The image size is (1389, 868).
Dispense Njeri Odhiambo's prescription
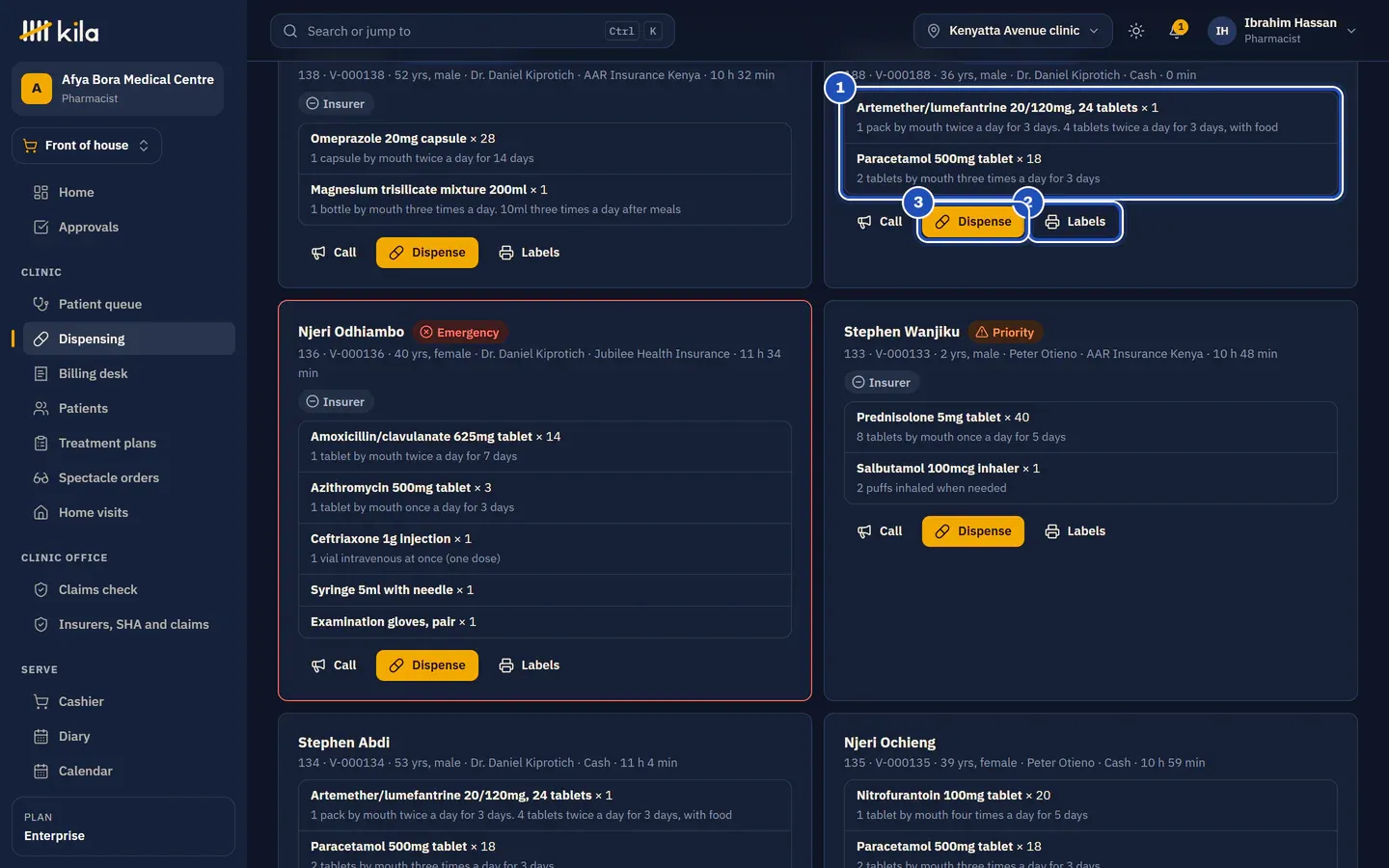click(x=427, y=665)
